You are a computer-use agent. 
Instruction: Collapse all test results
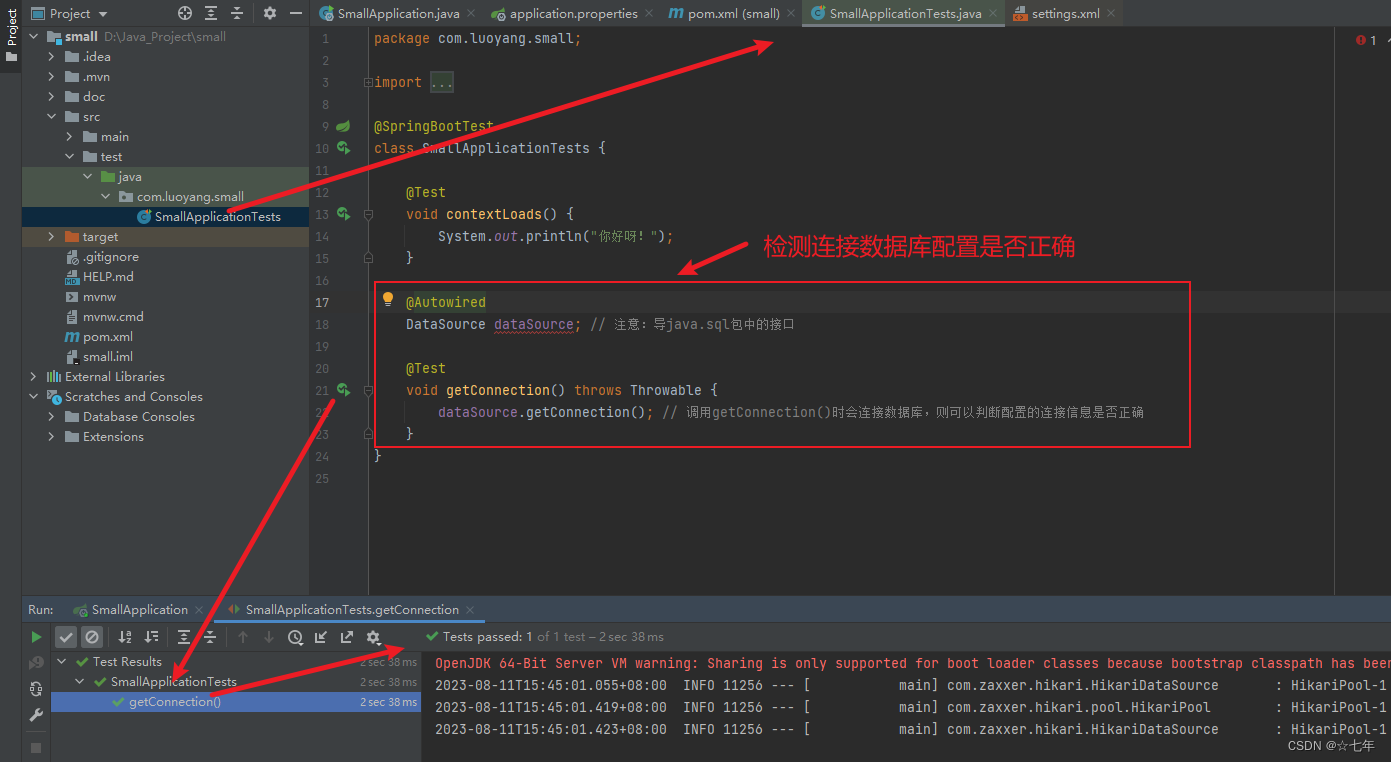click(210, 637)
